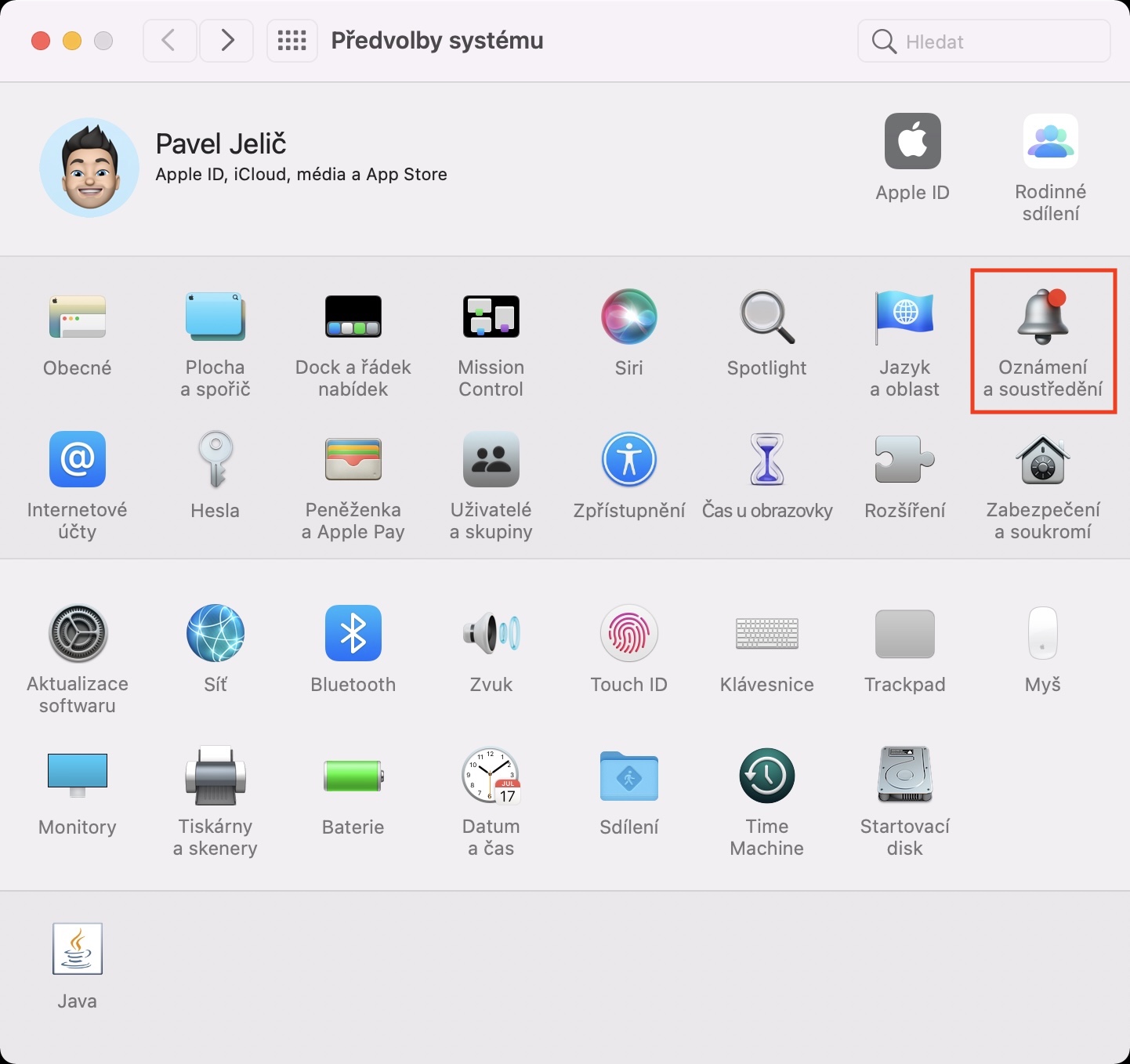Open Trackpad preferences
The height and width of the screenshot is (1064, 1130).
click(x=905, y=633)
